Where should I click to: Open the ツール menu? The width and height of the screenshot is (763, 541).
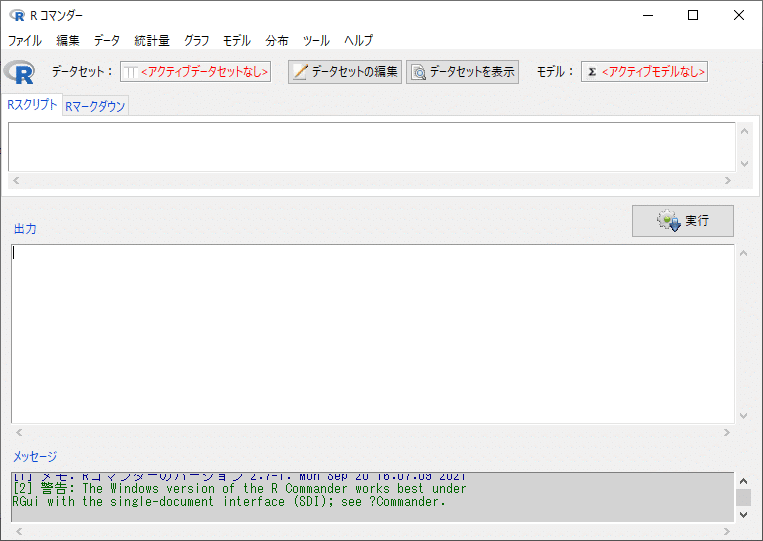click(x=316, y=40)
